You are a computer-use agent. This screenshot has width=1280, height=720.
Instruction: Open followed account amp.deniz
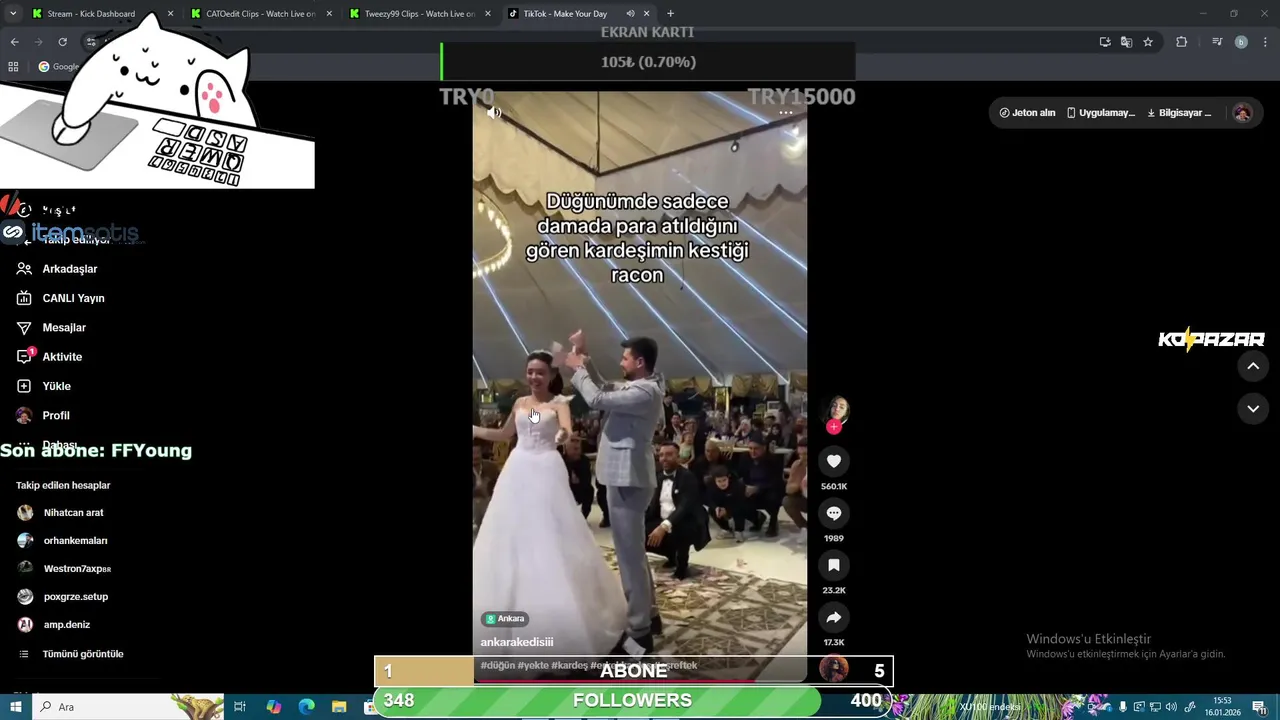click(x=54, y=625)
